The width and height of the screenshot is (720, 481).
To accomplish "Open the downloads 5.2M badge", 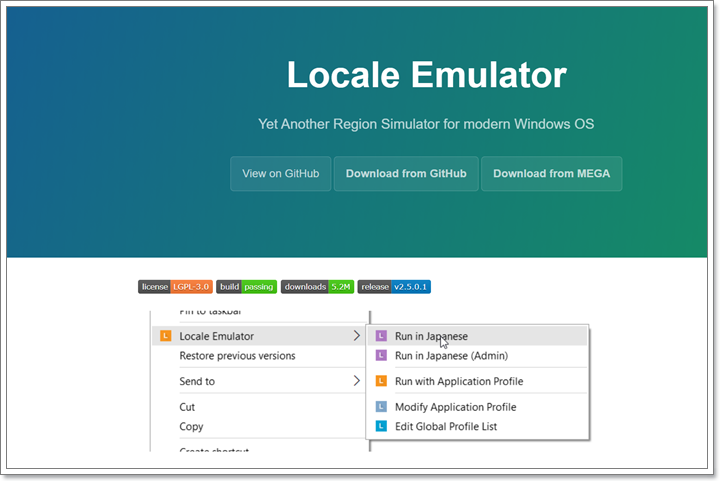I will tap(317, 287).
